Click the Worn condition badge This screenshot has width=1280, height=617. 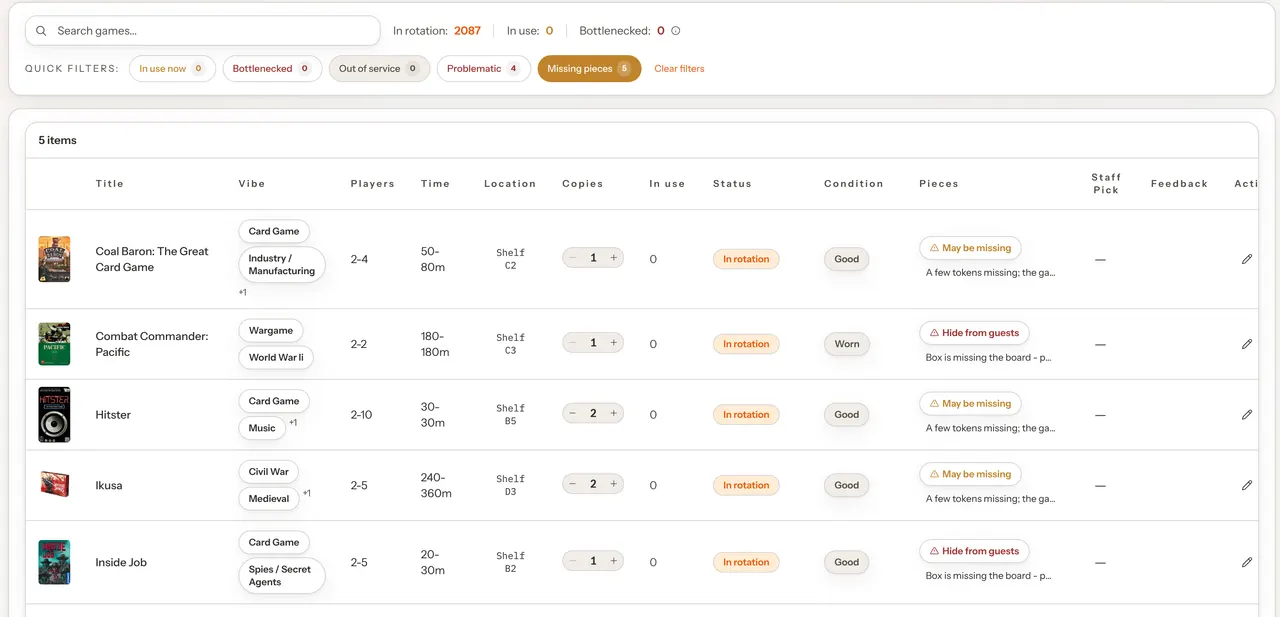847,344
